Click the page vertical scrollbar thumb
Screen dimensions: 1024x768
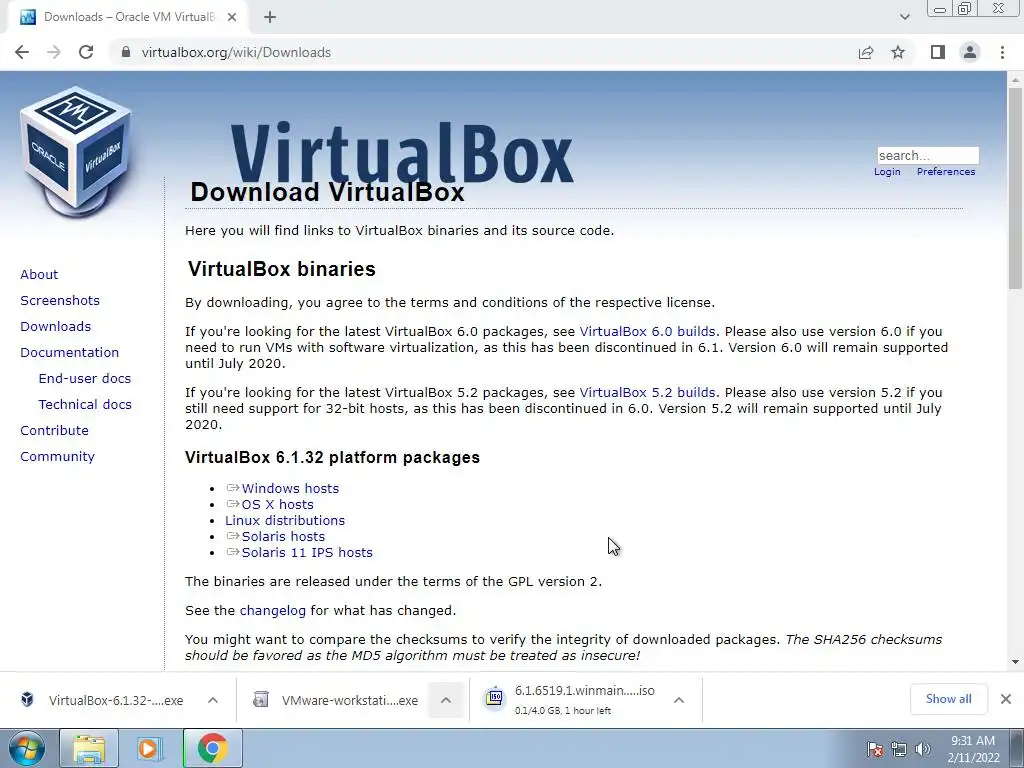click(x=1015, y=188)
